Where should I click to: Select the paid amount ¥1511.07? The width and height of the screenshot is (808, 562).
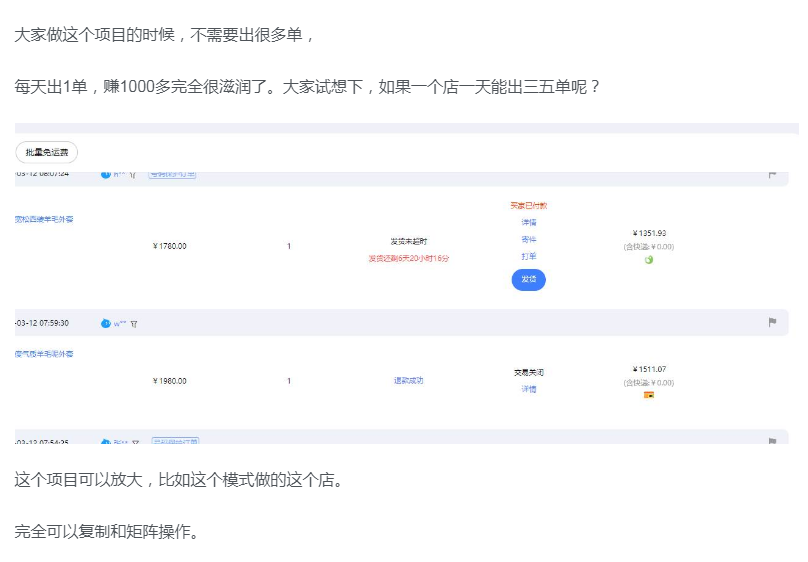click(649, 369)
